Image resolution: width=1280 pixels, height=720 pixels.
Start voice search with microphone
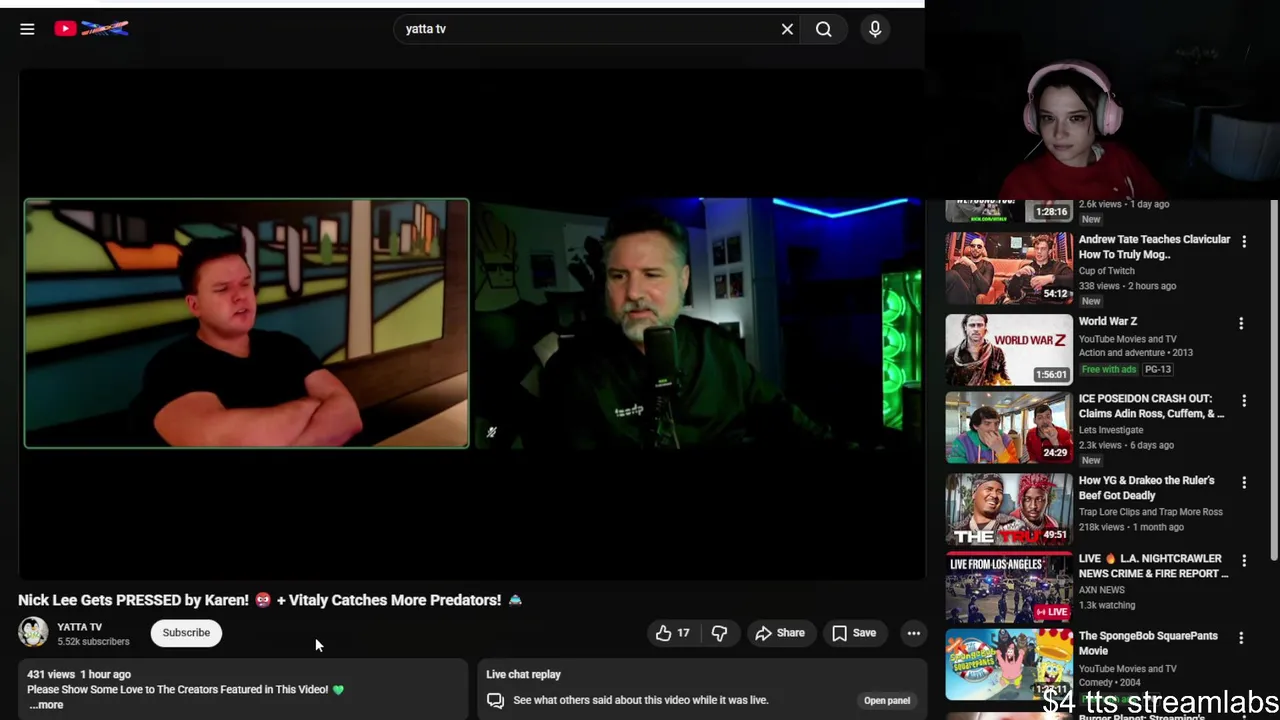[875, 29]
